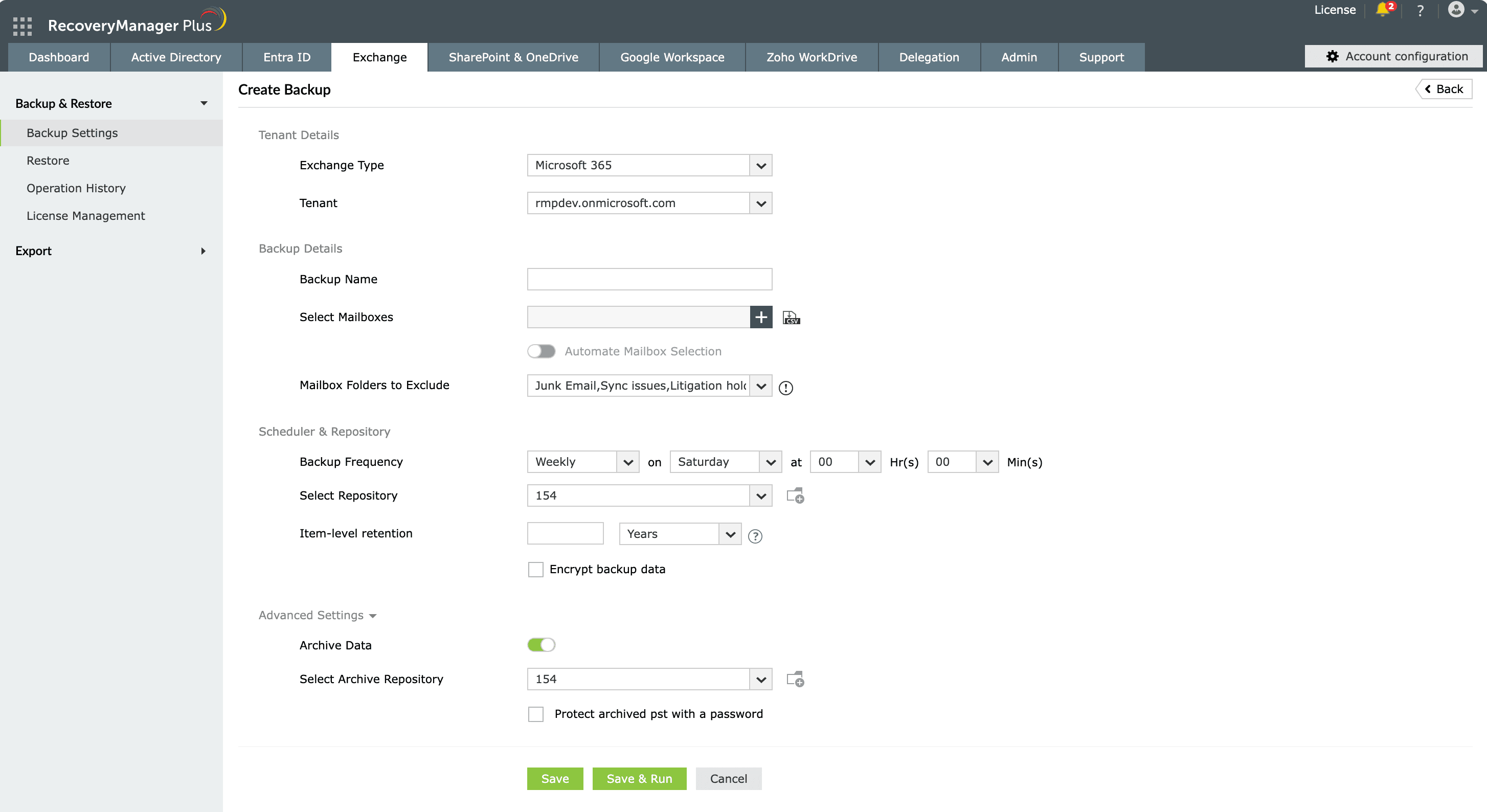Enable Automate Mailbox Selection toggle
This screenshot has height=812, width=1487.
pyautogui.click(x=541, y=351)
